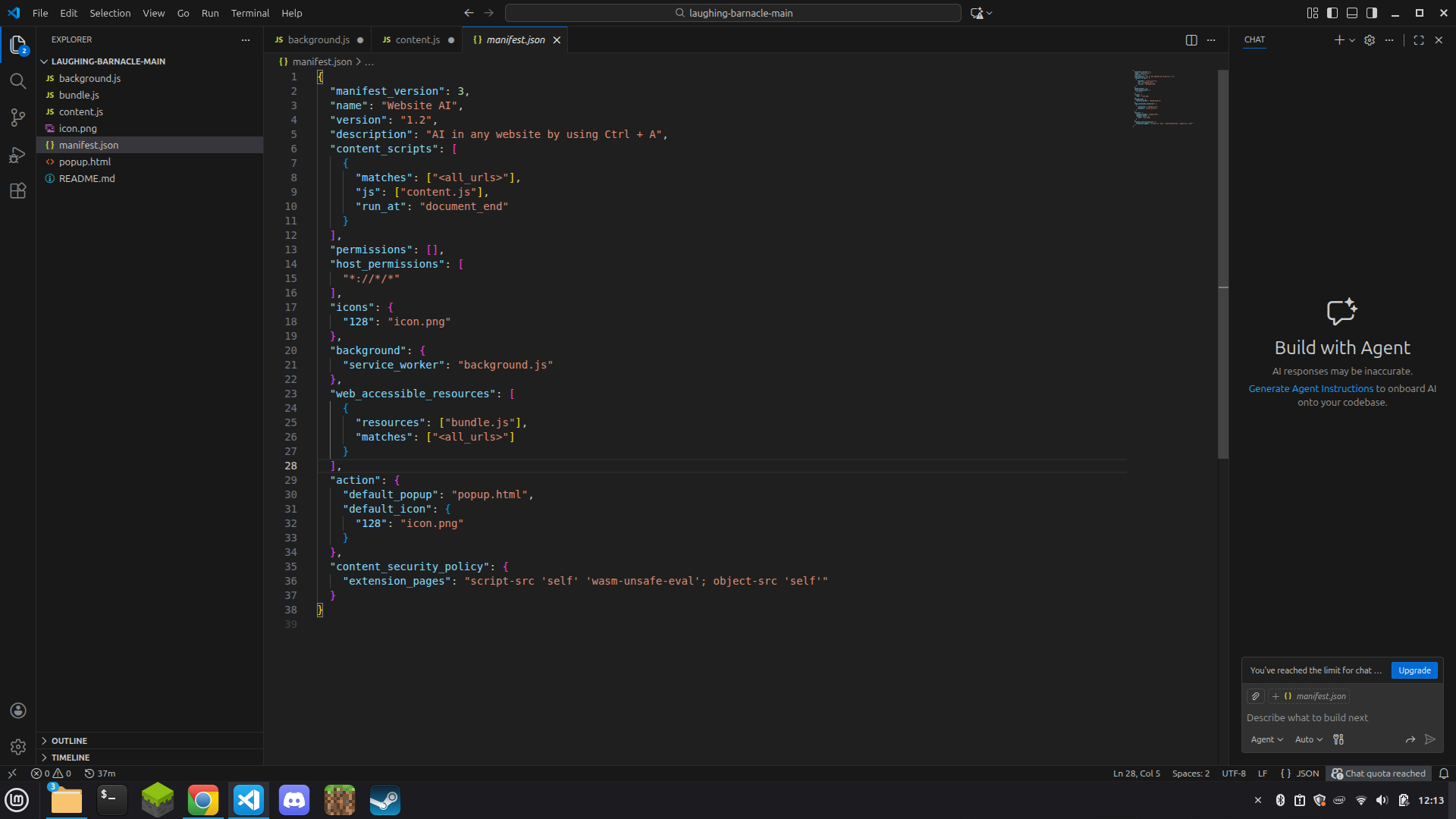Click the editor vertical scrollbar
This screenshot has height=819, width=1456.
[1222, 265]
